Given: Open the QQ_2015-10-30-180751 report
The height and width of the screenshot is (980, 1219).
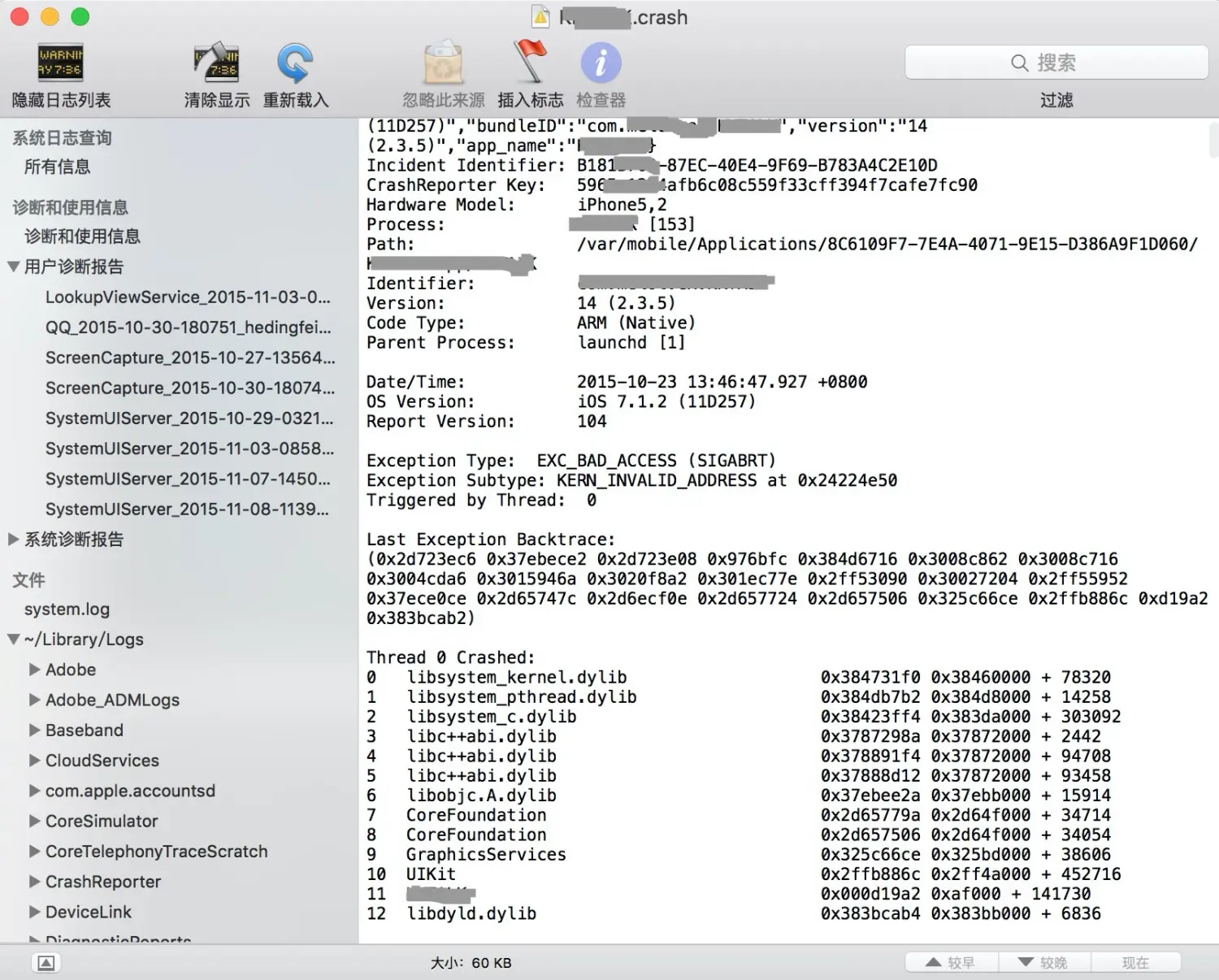Looking at the screenshot, I should tap(188, 327).
